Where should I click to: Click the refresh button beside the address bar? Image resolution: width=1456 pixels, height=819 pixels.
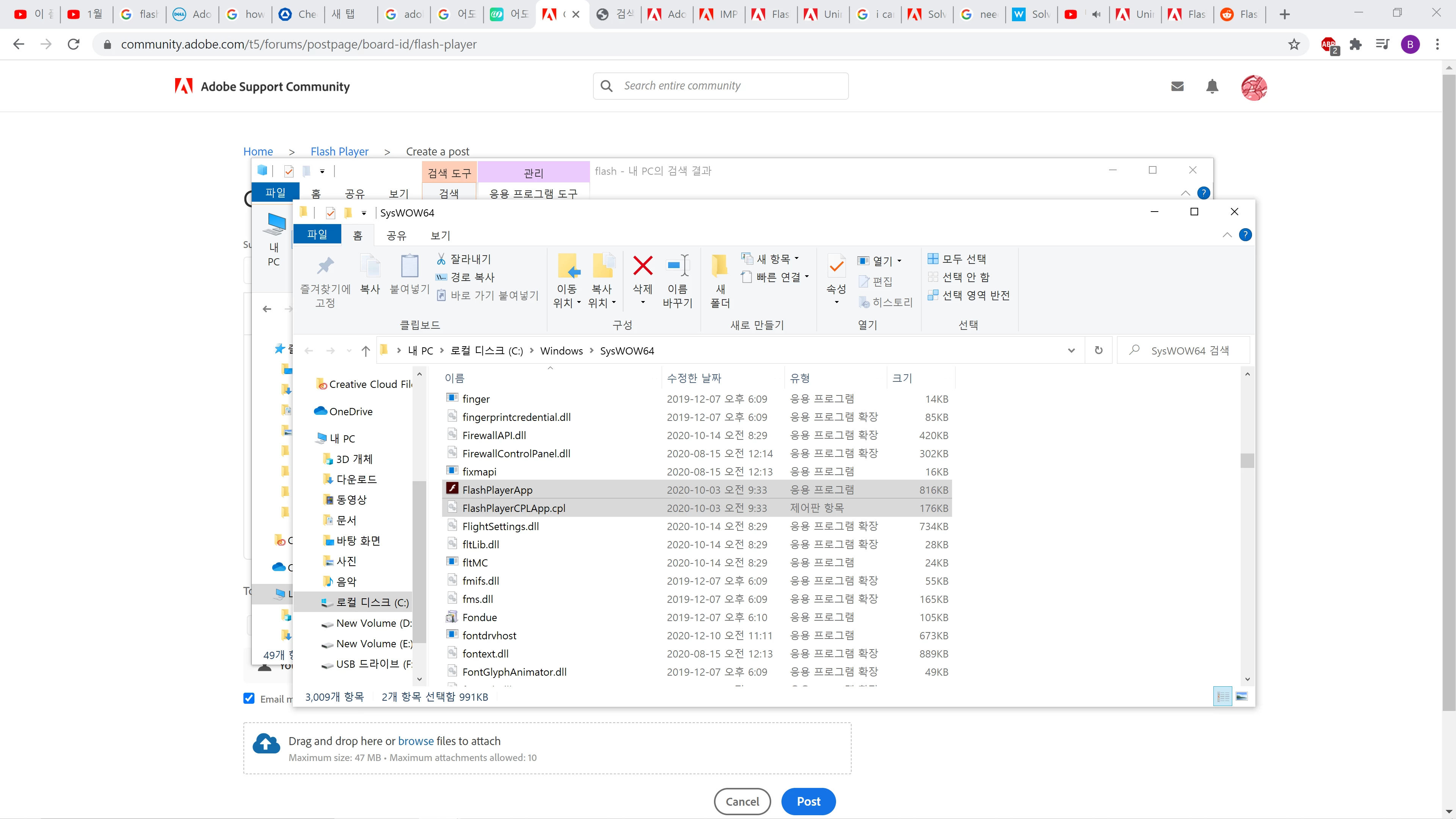pos(1098,350)
